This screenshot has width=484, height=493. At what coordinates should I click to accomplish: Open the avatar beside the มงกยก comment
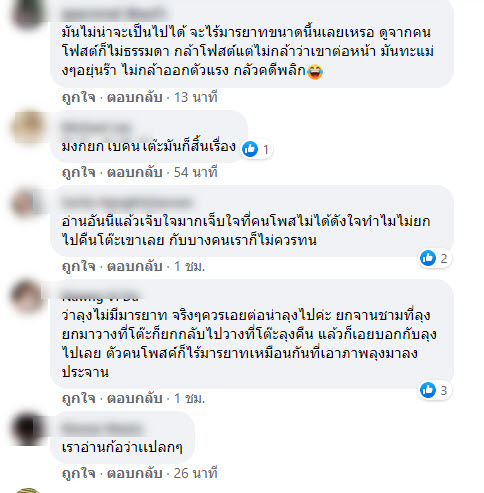[x=28, y=127]
